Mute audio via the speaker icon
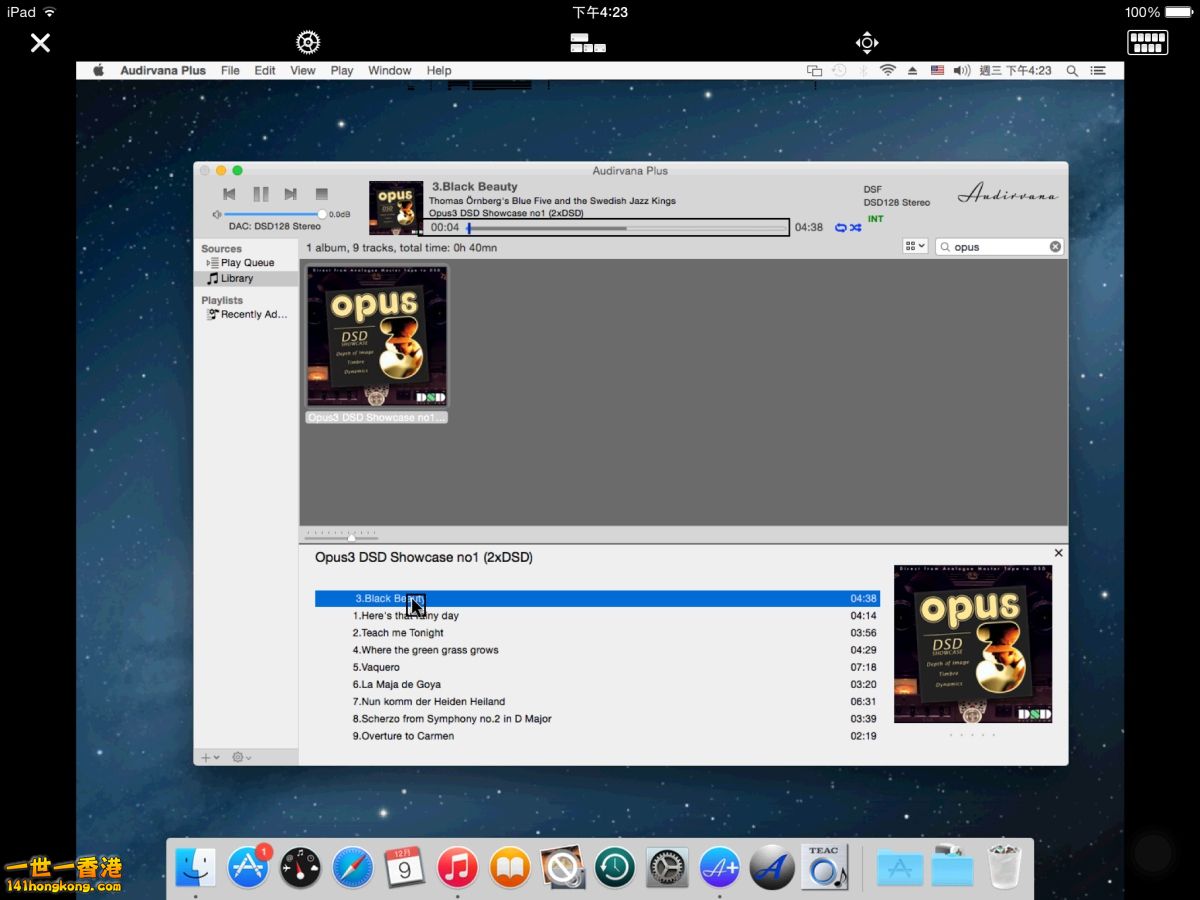1200x900 pixels. tap(216, 215)
